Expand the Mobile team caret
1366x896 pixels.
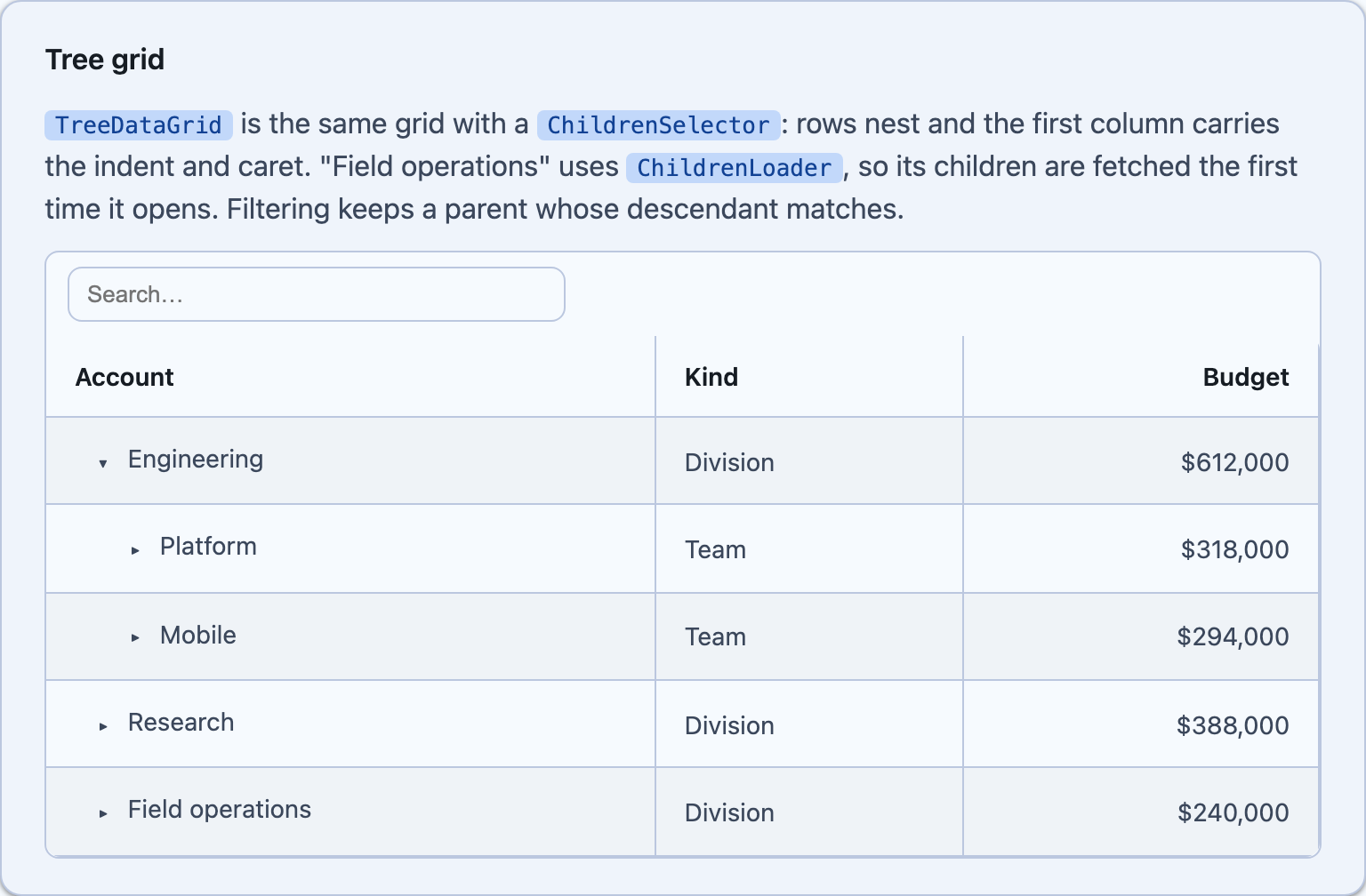coord(135,637)
